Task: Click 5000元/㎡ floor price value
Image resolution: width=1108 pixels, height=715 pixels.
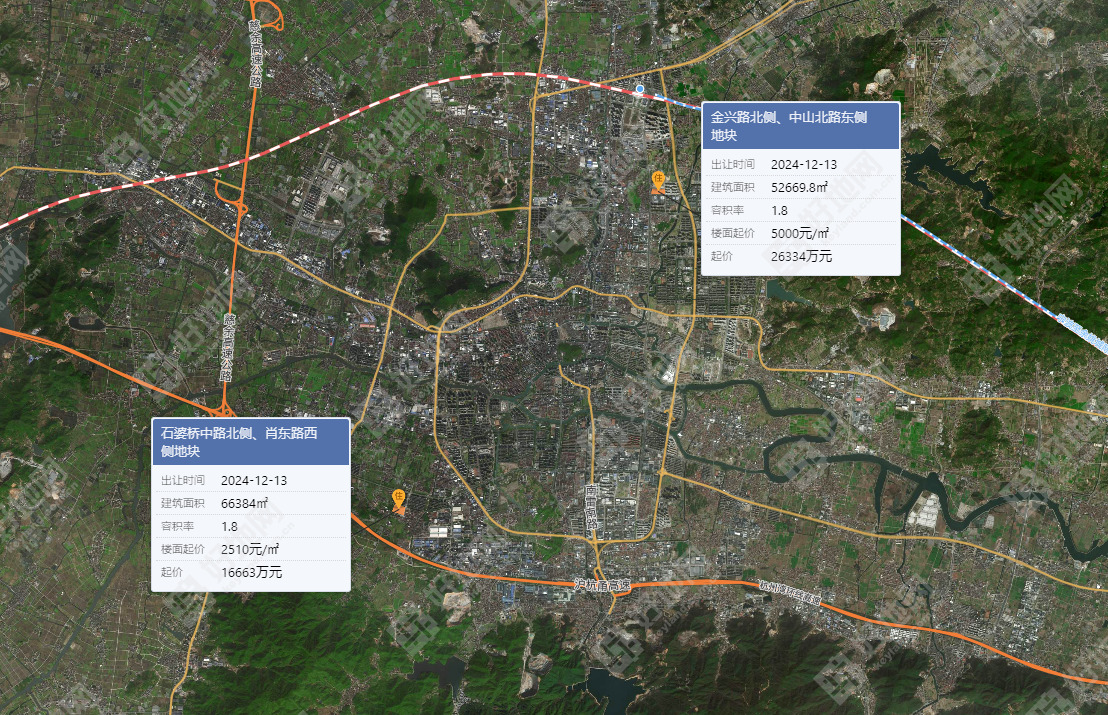Action: tap(799, 233)
